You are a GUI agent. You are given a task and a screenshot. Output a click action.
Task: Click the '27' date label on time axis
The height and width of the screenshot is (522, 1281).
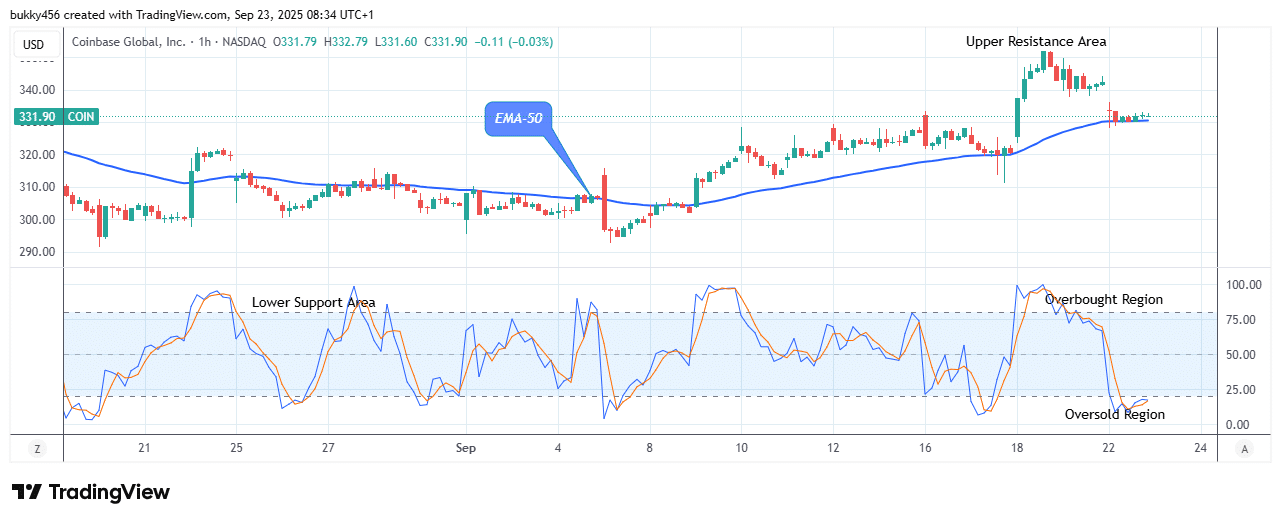coord(328,449)
